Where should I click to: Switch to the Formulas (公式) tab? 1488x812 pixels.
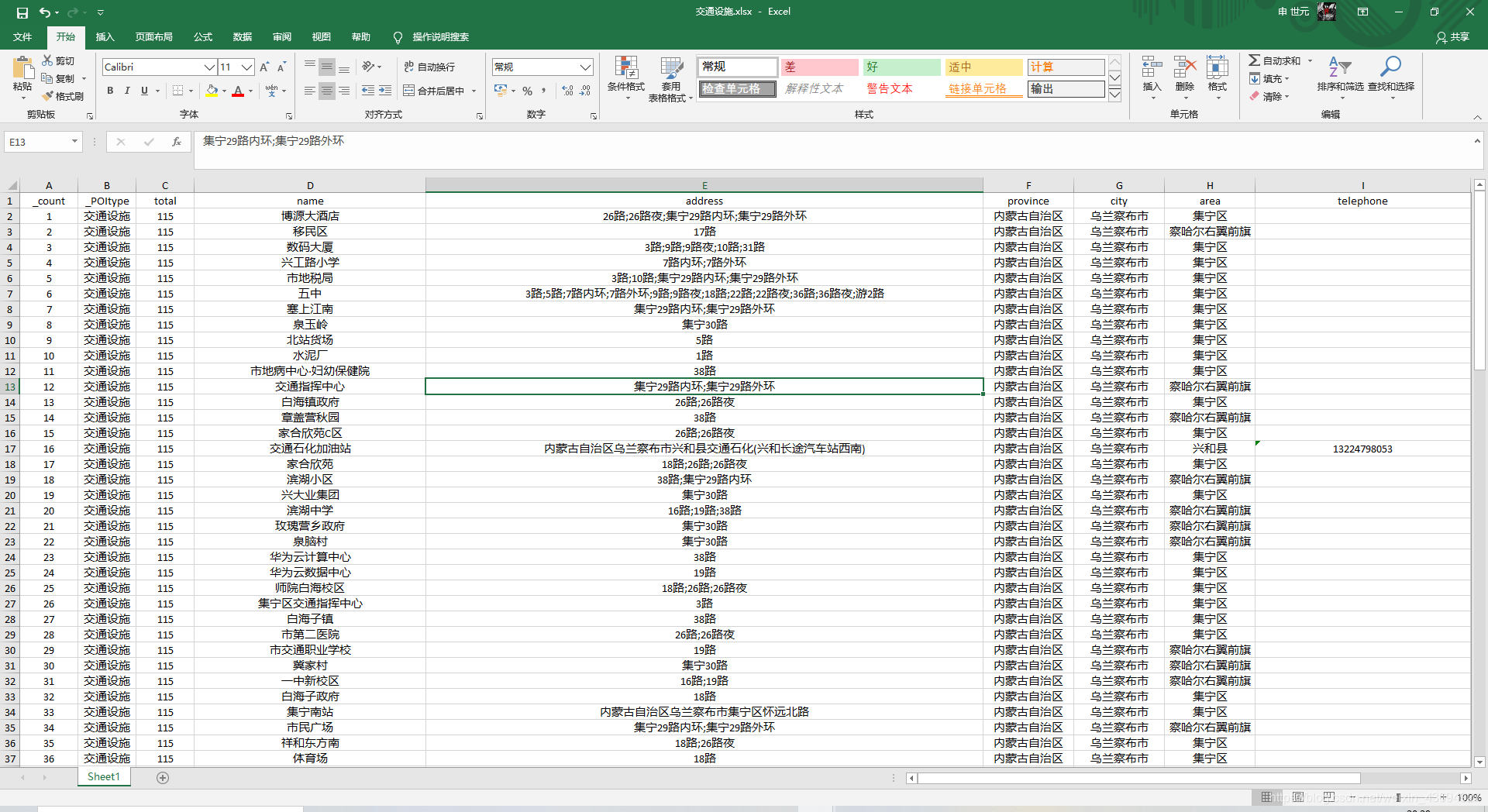click(203, 37)
